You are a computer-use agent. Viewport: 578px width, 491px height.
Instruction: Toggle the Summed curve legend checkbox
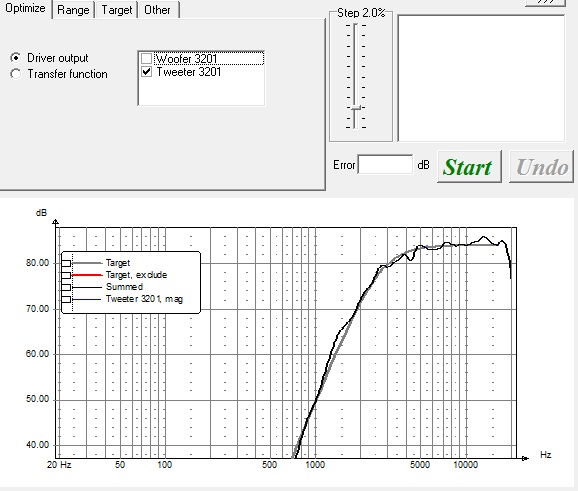point(66,287)
